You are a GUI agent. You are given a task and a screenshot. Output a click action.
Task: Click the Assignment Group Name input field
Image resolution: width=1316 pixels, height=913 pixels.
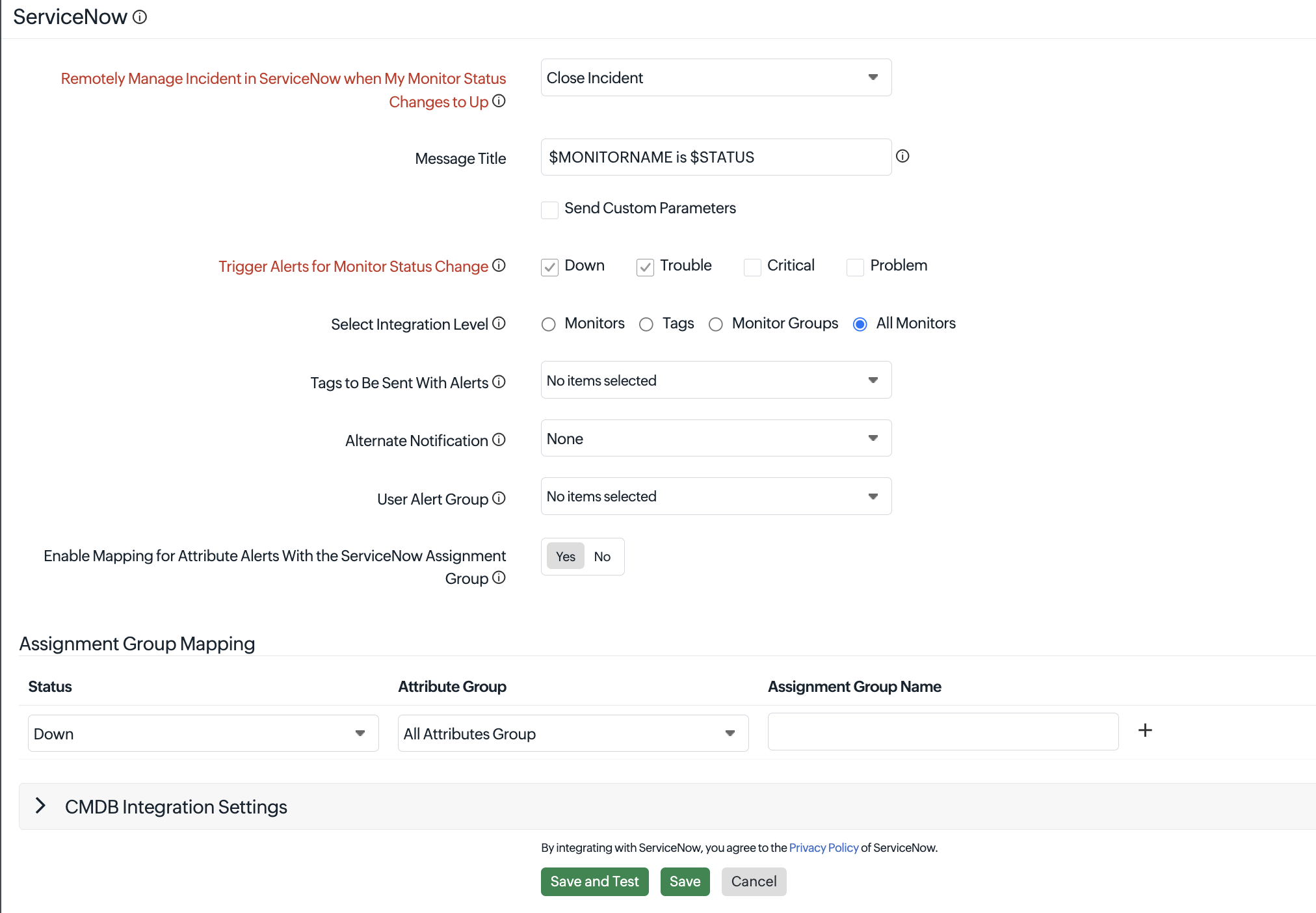(x=943, y=732)
